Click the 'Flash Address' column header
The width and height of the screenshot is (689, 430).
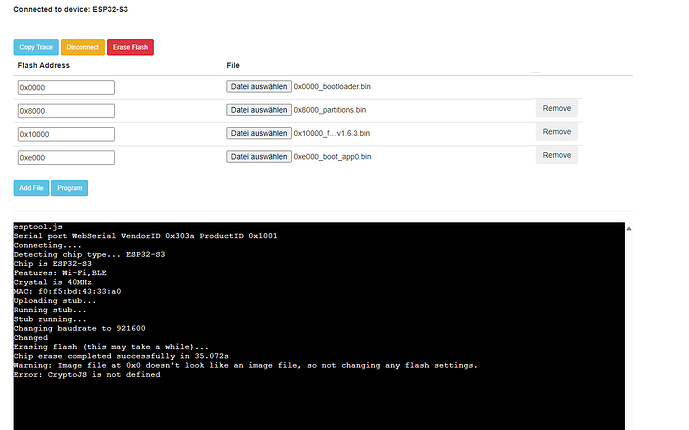(x=44, y=65)
